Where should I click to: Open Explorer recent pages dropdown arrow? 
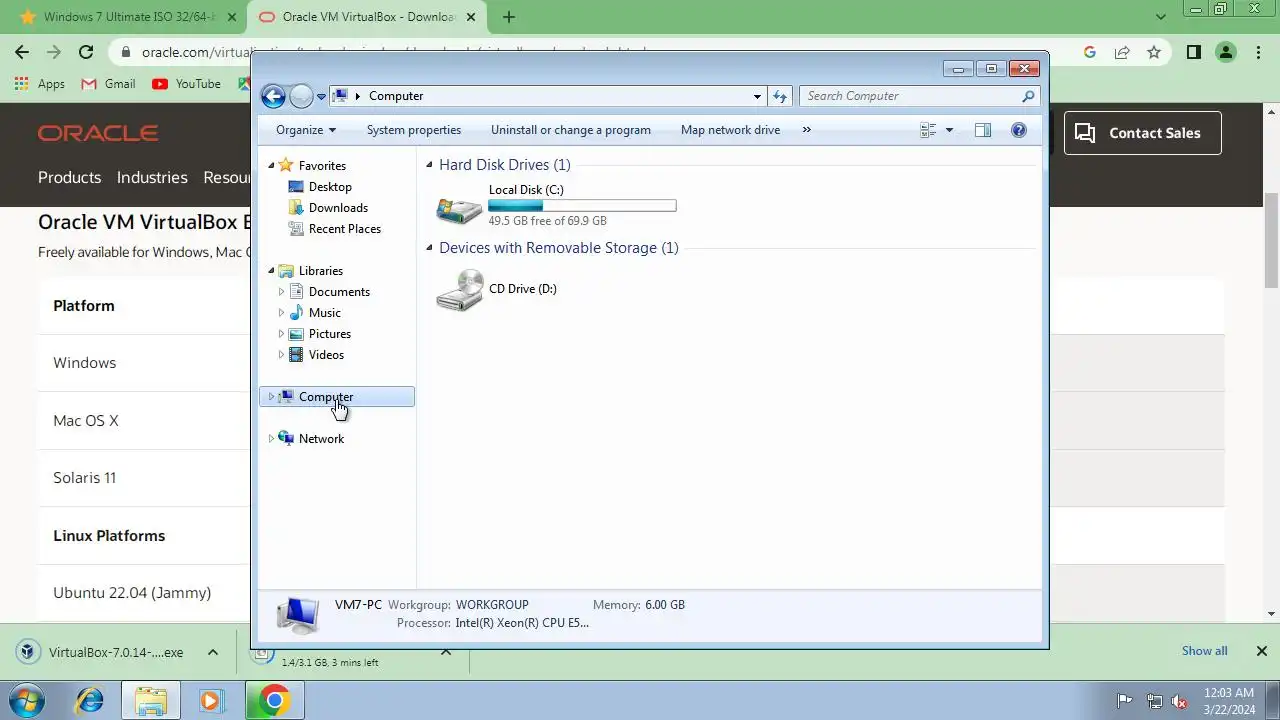[321, 97]
